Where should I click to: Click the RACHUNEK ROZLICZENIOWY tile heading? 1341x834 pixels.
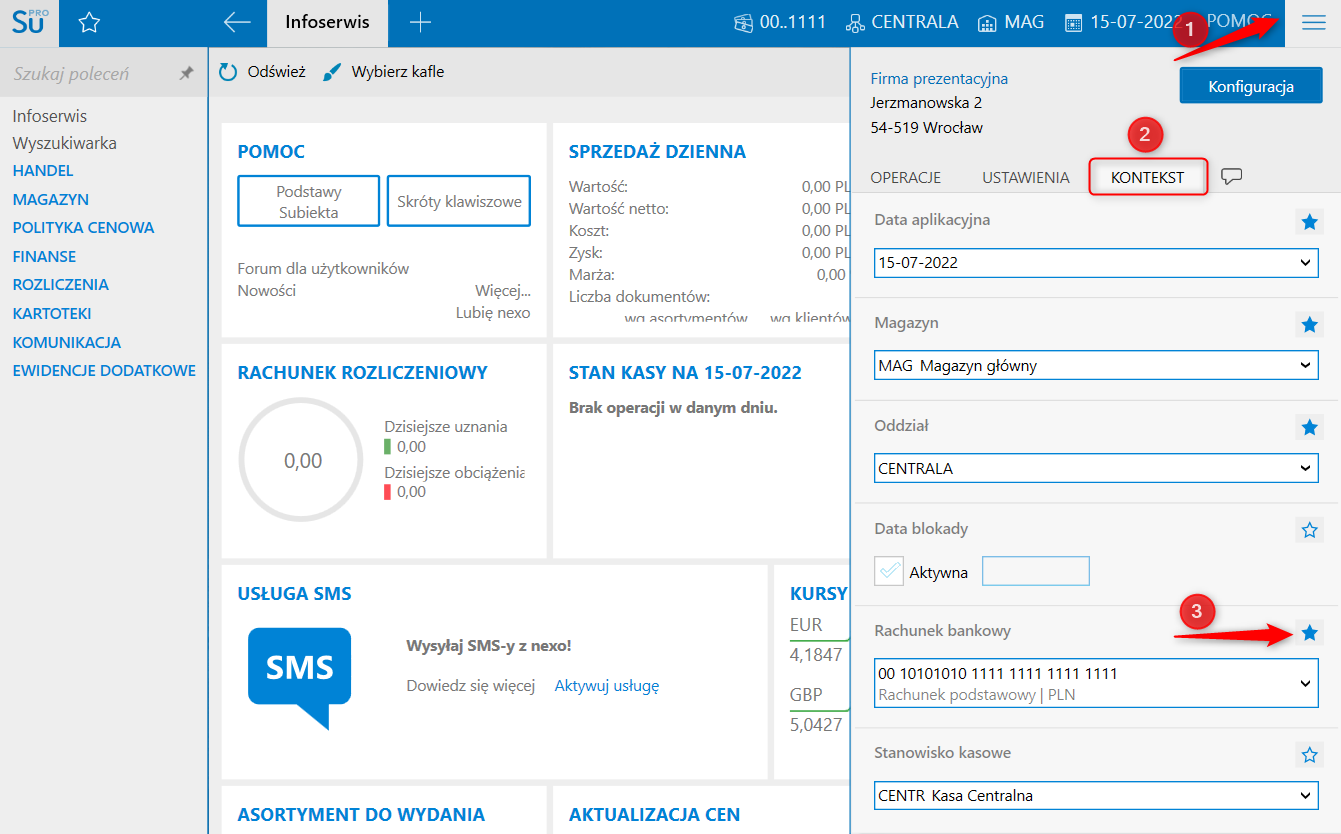coord(363,373)
